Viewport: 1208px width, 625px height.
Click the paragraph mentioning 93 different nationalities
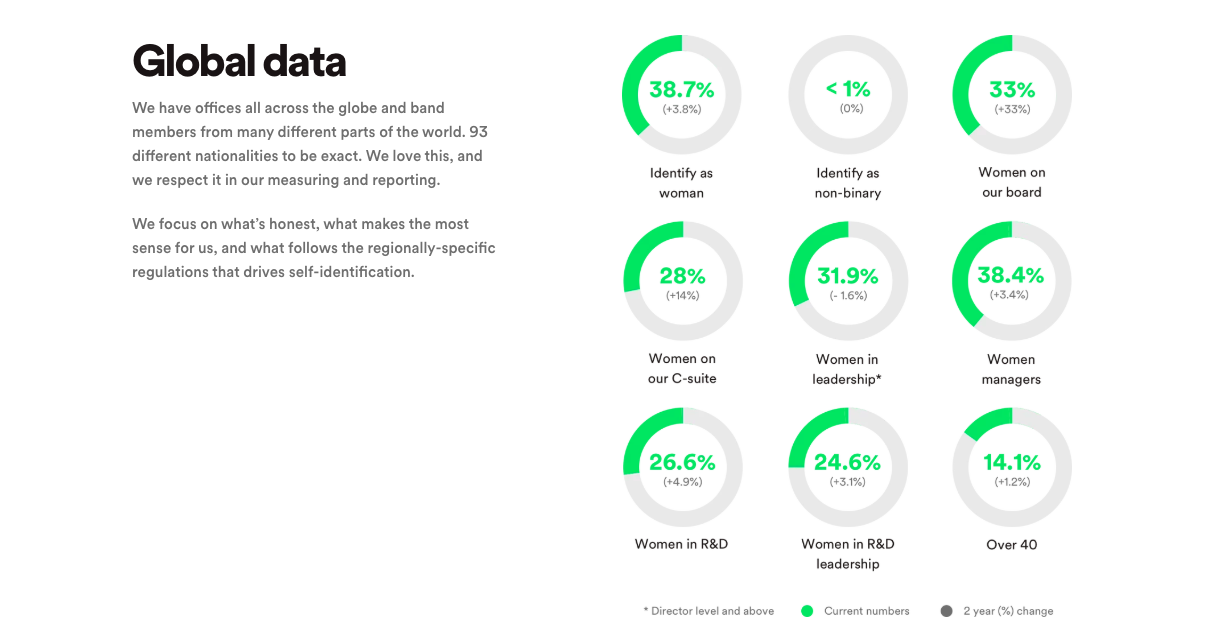tap(310, 144)
